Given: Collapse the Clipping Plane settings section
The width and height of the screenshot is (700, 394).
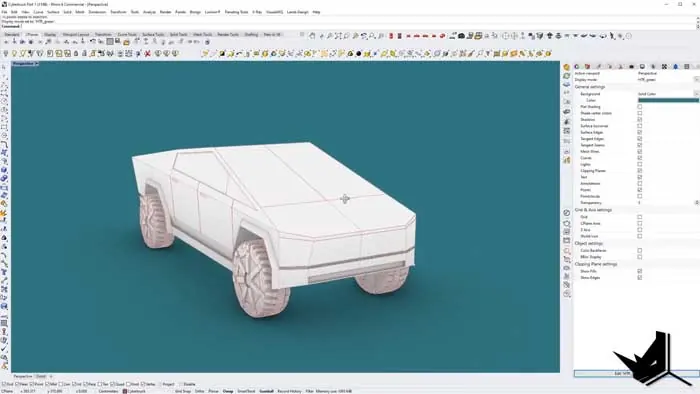Looking at the screenshot, I should [x=596, y=264].
